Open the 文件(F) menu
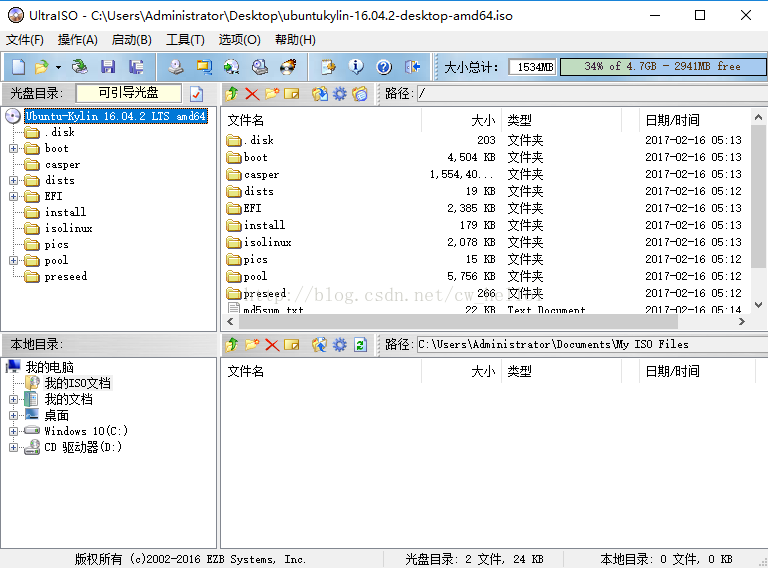 pyautogui.click(x=24, y=40)
